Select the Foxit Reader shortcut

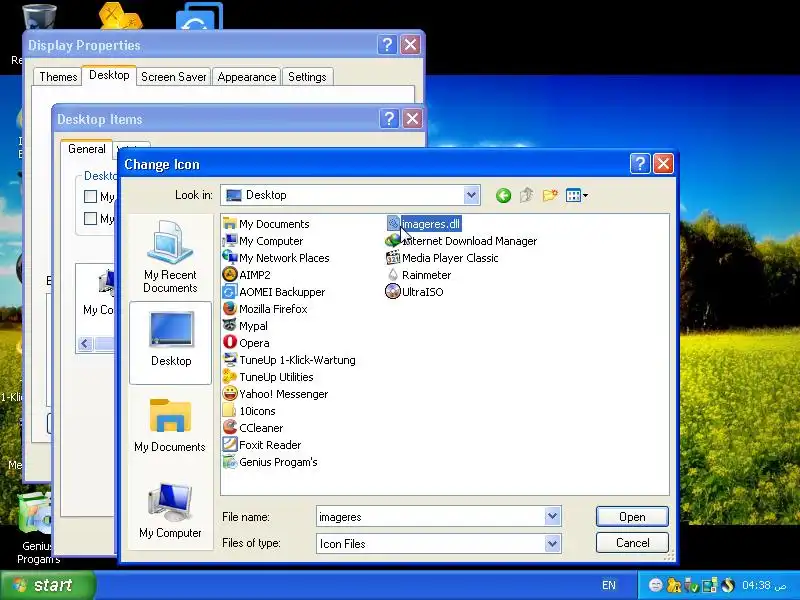coord(262,445)
